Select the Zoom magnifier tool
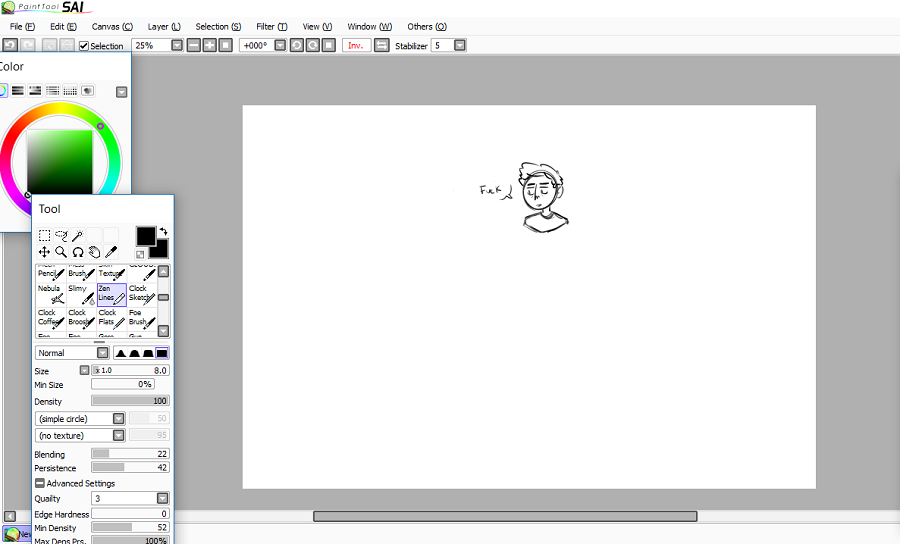 tap(61, 252)
